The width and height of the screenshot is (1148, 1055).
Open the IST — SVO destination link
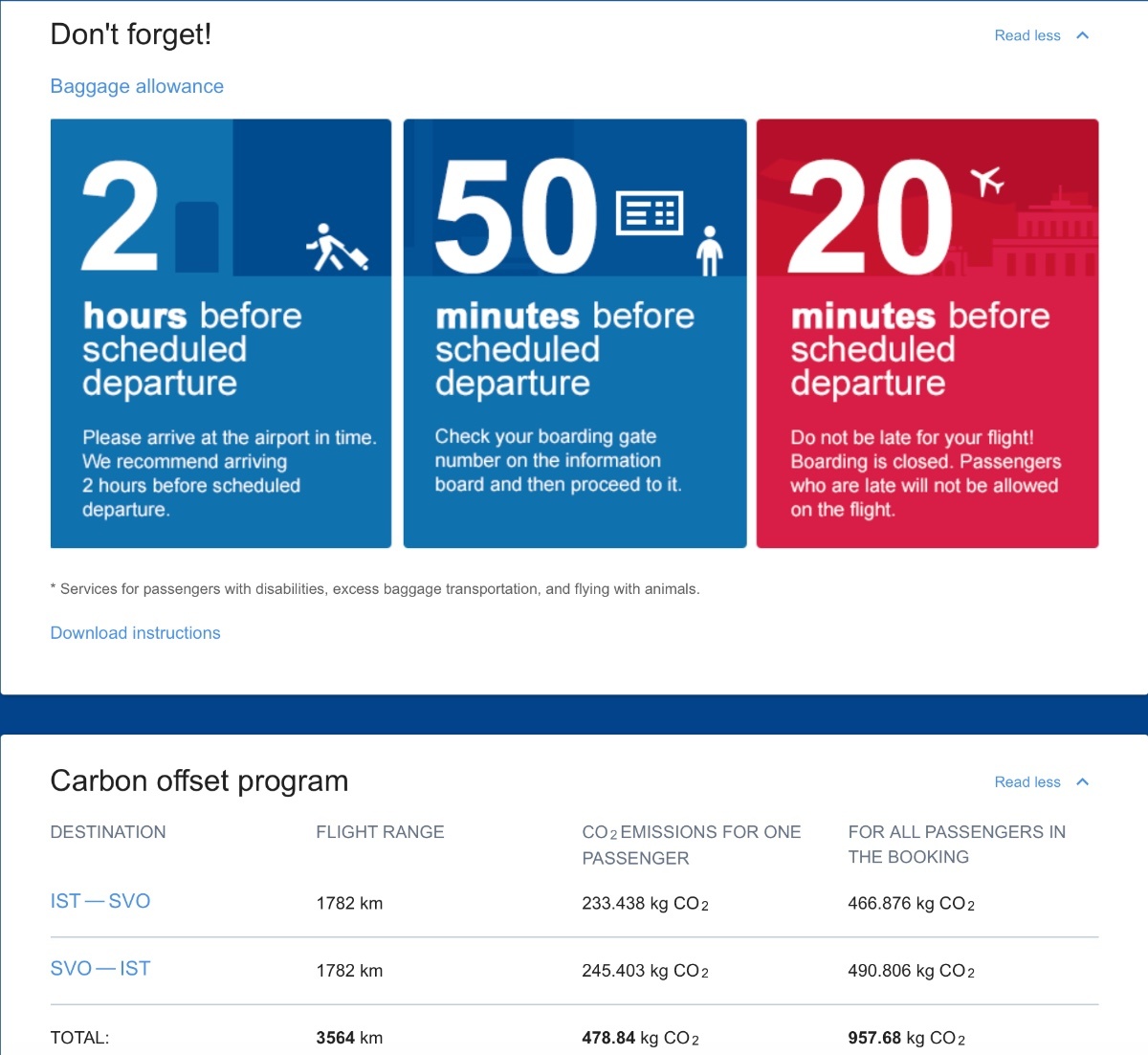[100, 901]
